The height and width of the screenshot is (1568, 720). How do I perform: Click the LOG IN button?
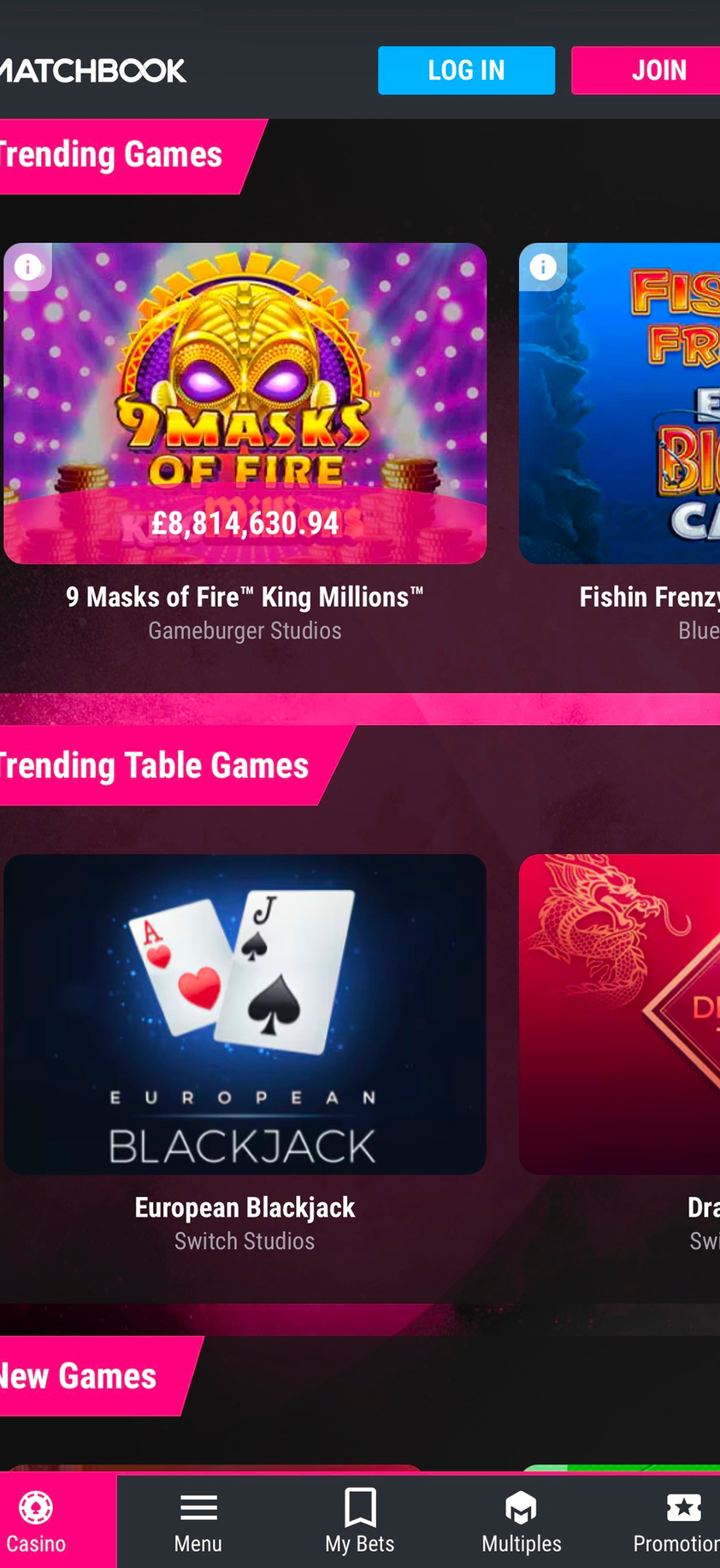[x=466, y=70]
